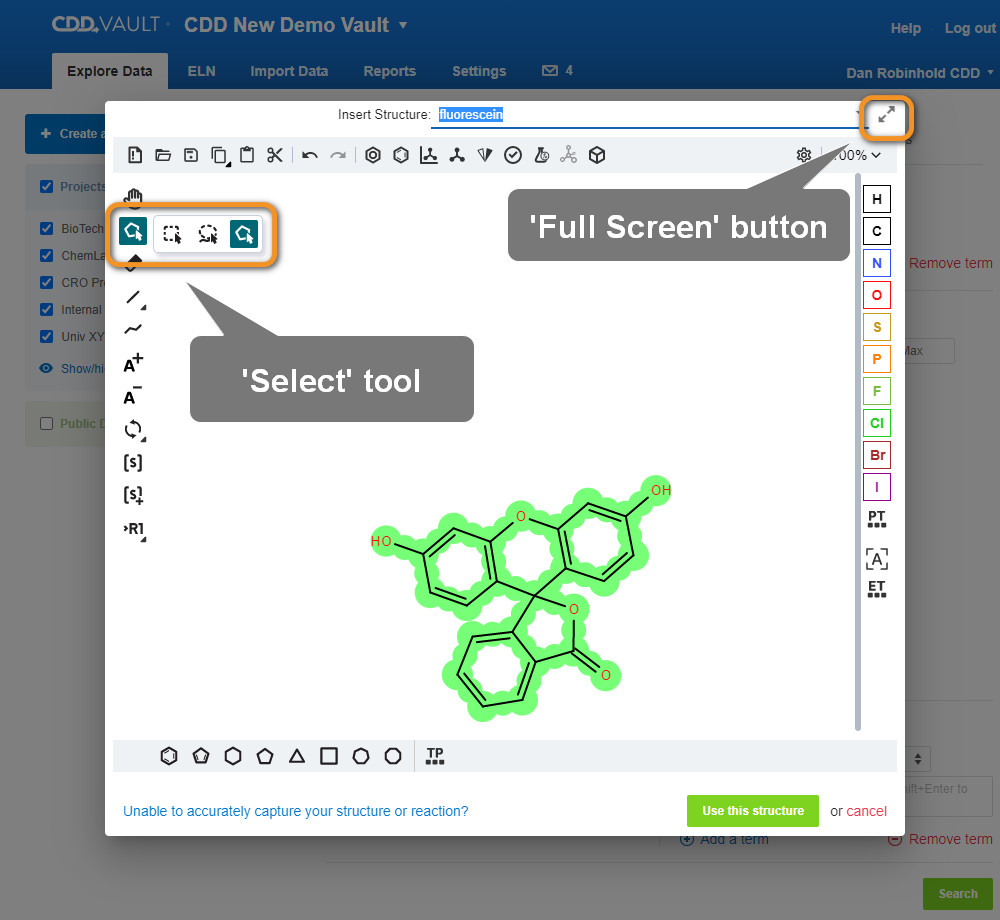Select the red Oxygen atom button

tap(877, 295)
